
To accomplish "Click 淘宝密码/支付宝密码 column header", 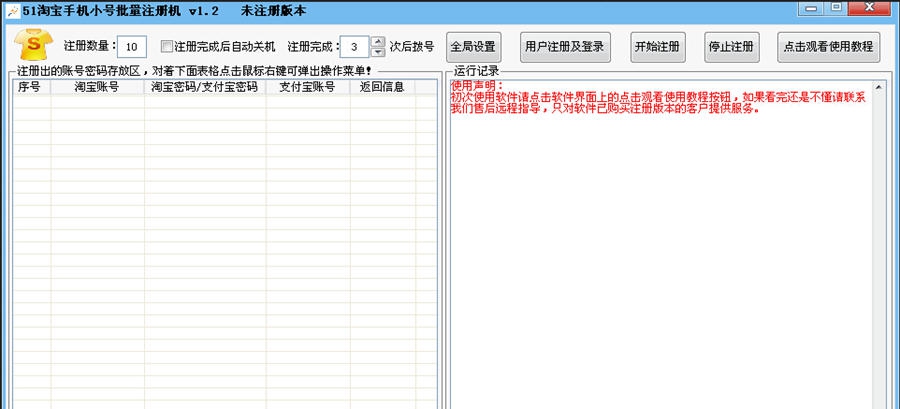I will pyautogui.click(x=204, y=87).
